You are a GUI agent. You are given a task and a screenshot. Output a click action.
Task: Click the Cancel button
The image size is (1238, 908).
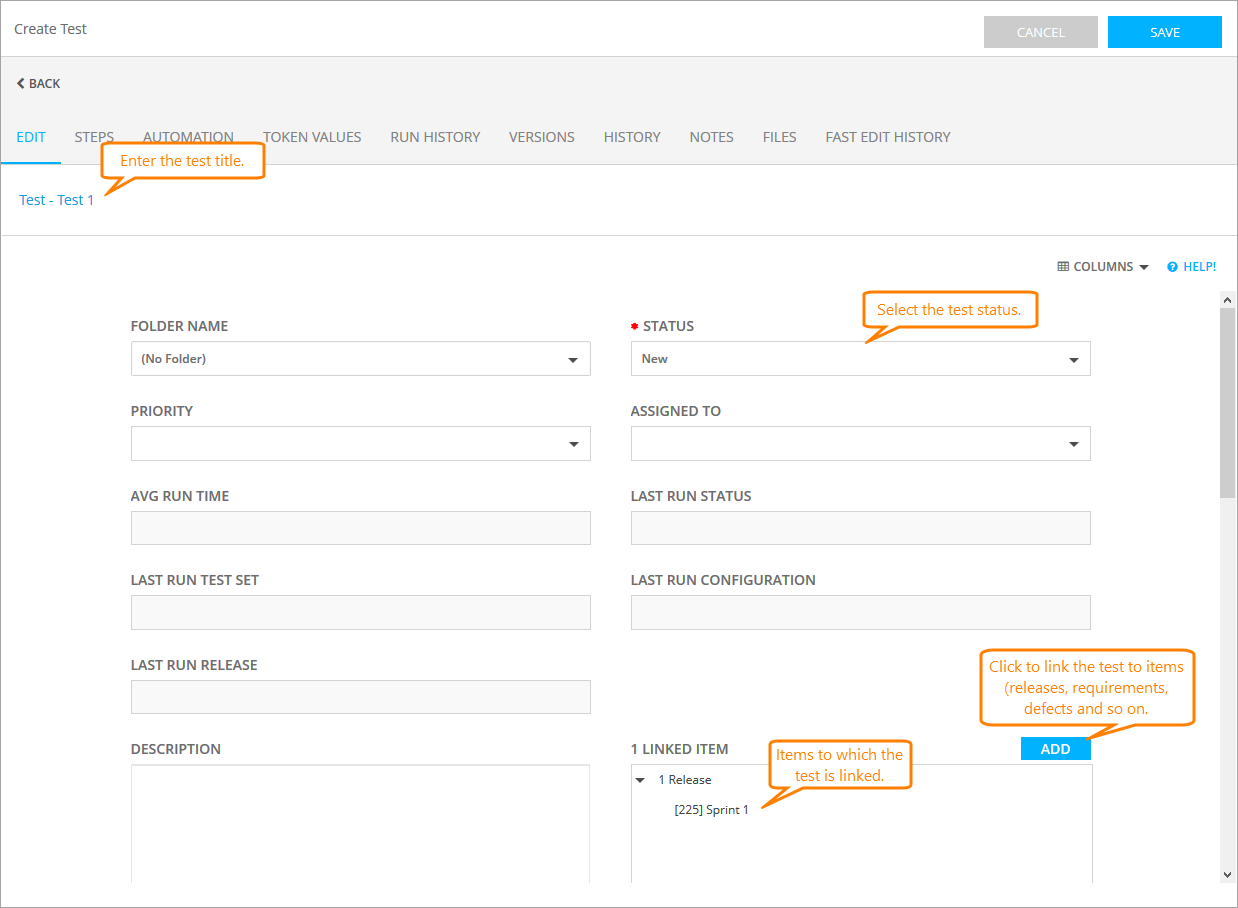coord(1040,32)
